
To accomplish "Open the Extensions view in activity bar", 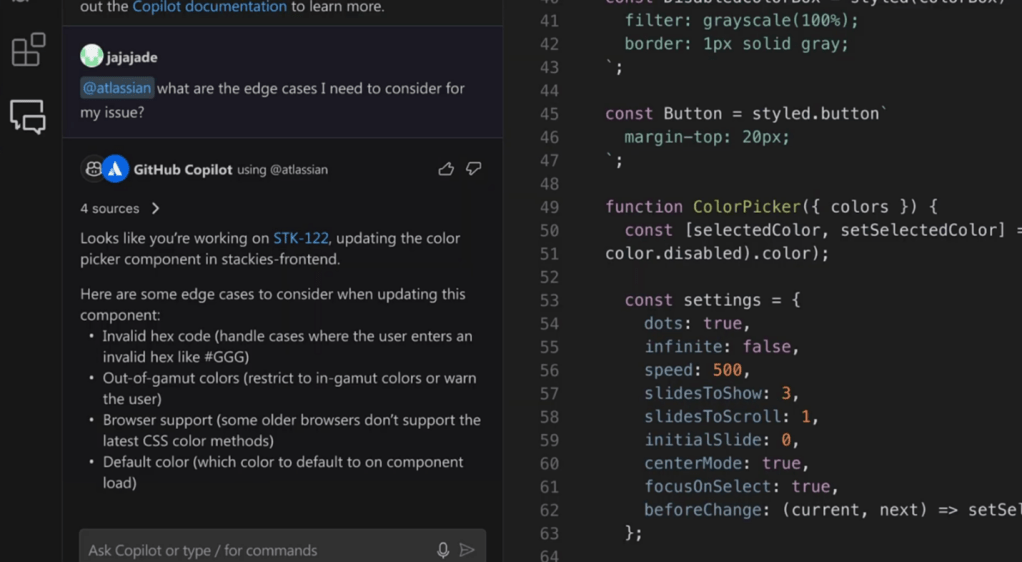I will pyautogui.click(x=29, y=50).
